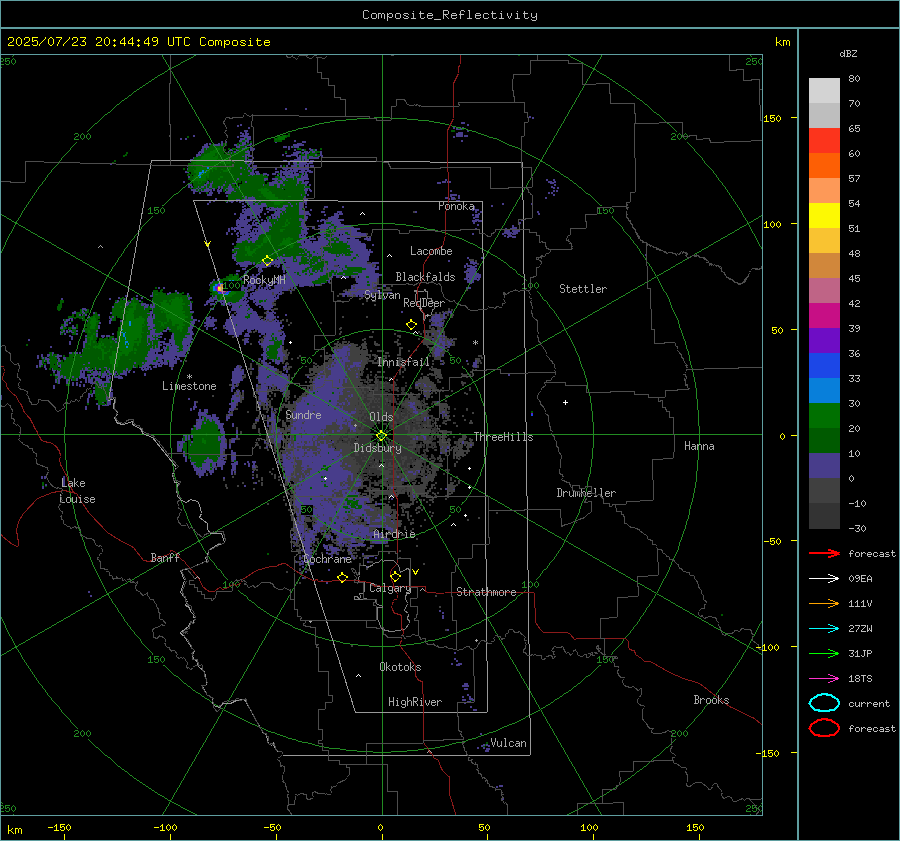Screen dimensions: 900x841
Task: Click the Innisfail town label
Action: 404,362
